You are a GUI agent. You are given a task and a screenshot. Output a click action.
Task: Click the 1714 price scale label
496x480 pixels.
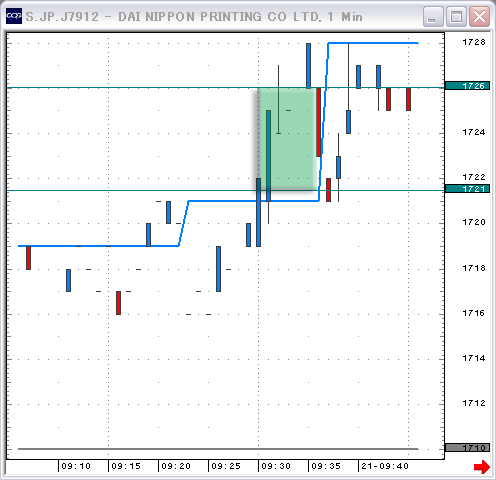pyautogui.click(x=474, y=358)
